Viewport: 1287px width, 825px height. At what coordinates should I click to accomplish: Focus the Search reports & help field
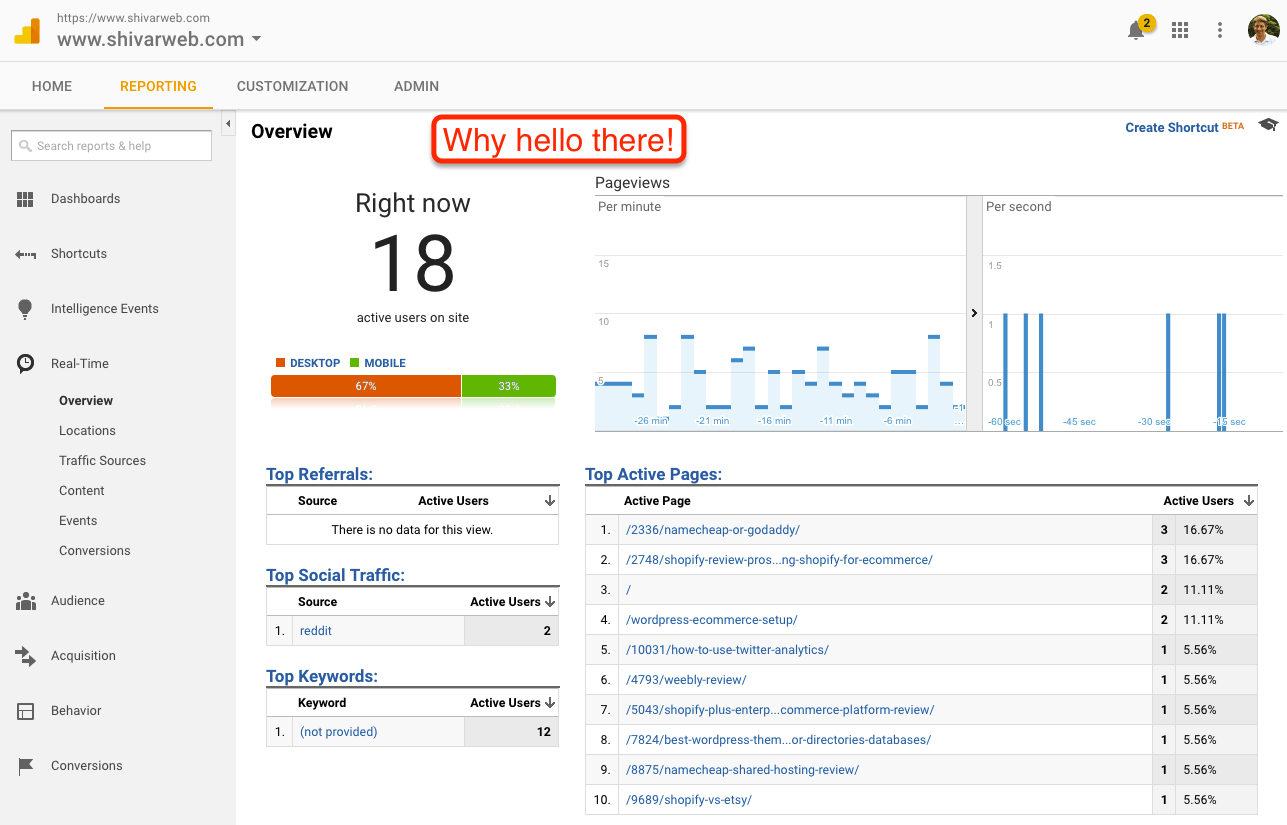tap(112, 146)
